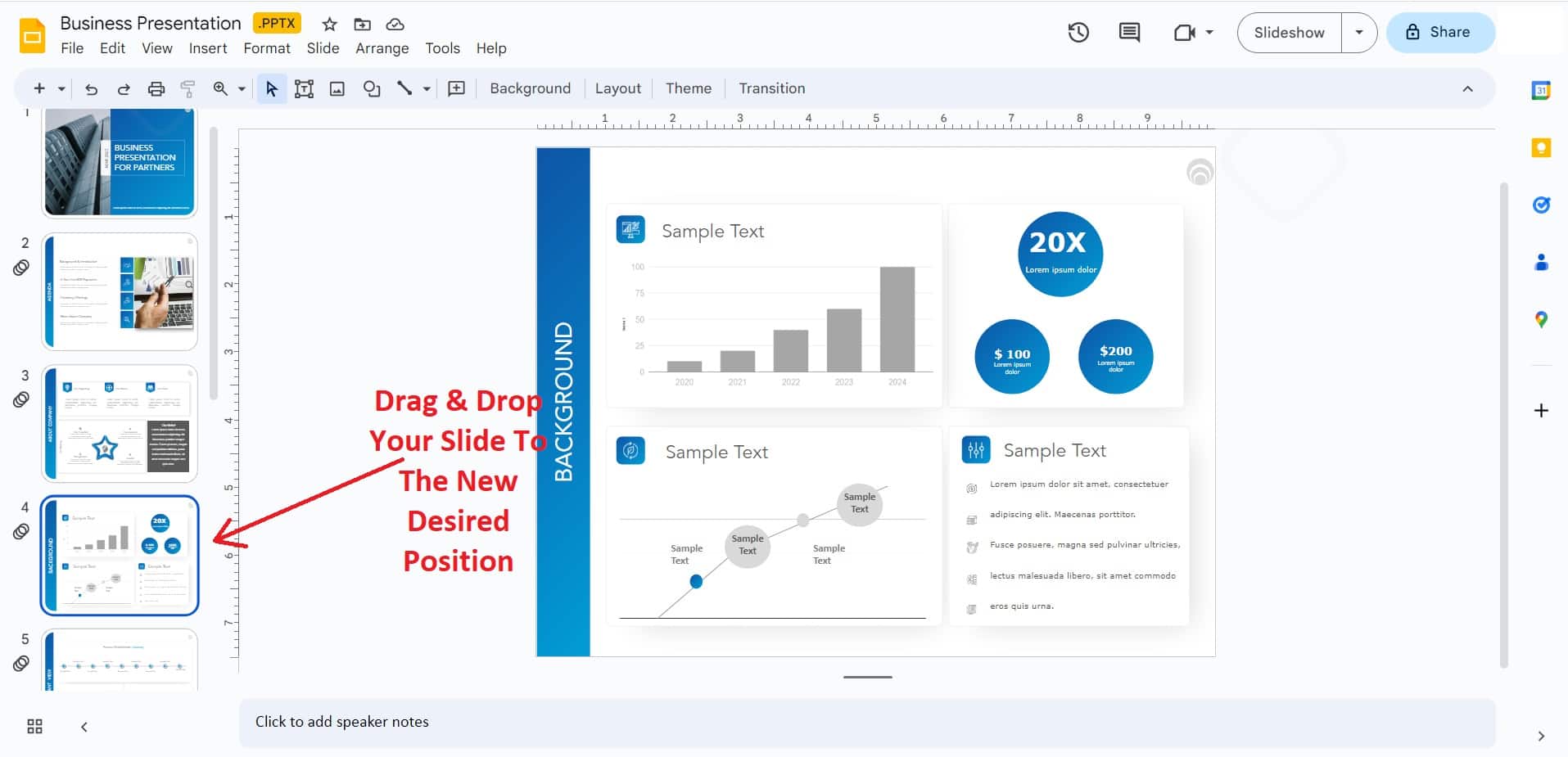Select the text box tool
Screen dimensions: 1568x757
[x=304, y=88]
